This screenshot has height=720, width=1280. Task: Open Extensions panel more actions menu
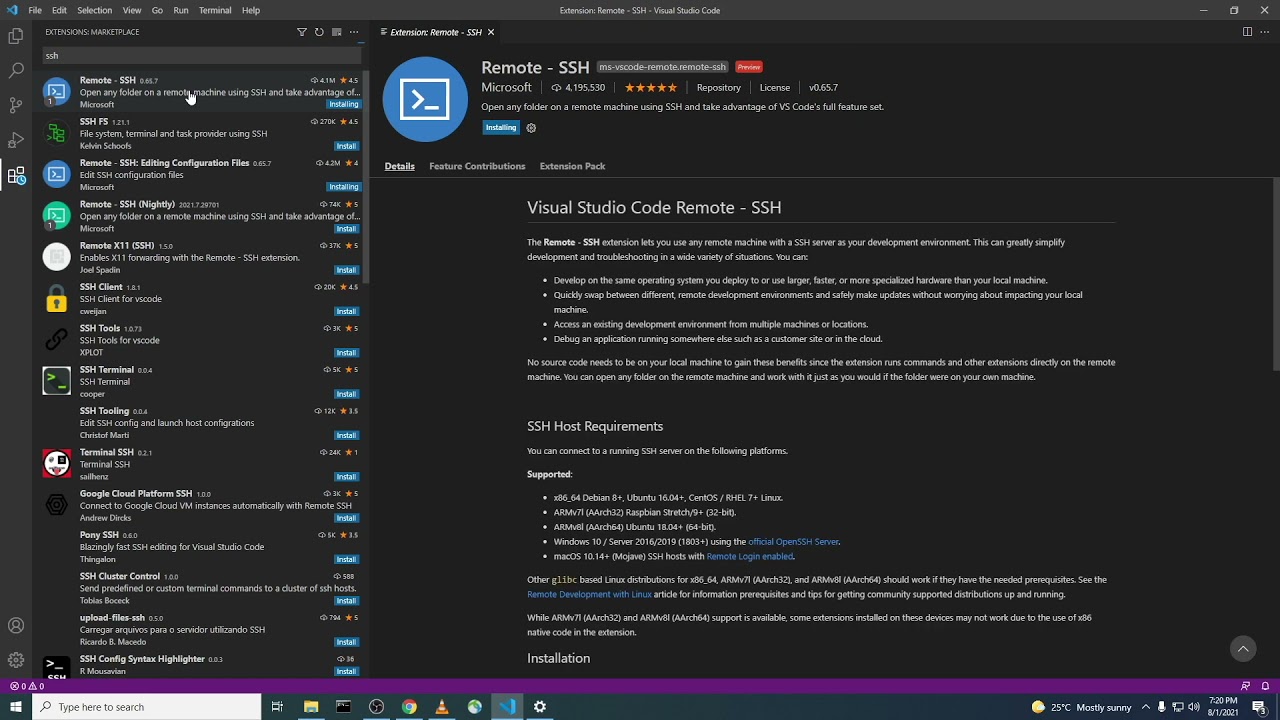(353, 32)
